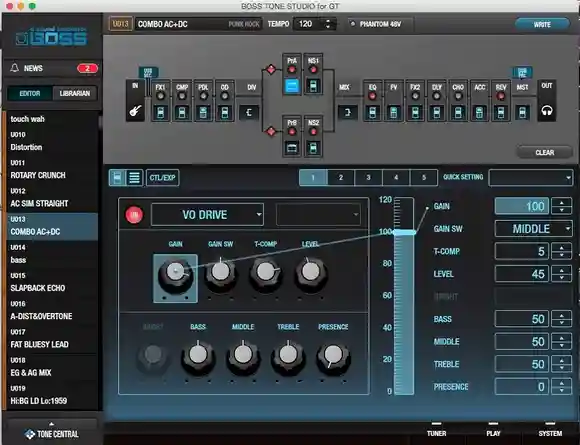Image resolution: width=580 pixels, height=445 pixels.
Task: Click the divider block icon
Action: (249, 112)
